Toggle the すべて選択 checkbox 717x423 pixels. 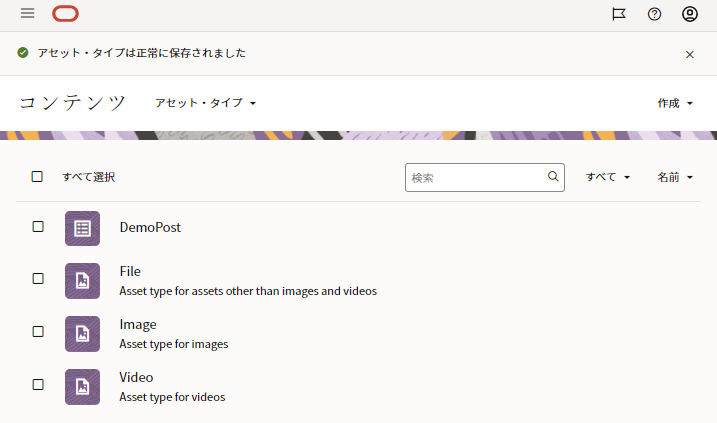37,177
